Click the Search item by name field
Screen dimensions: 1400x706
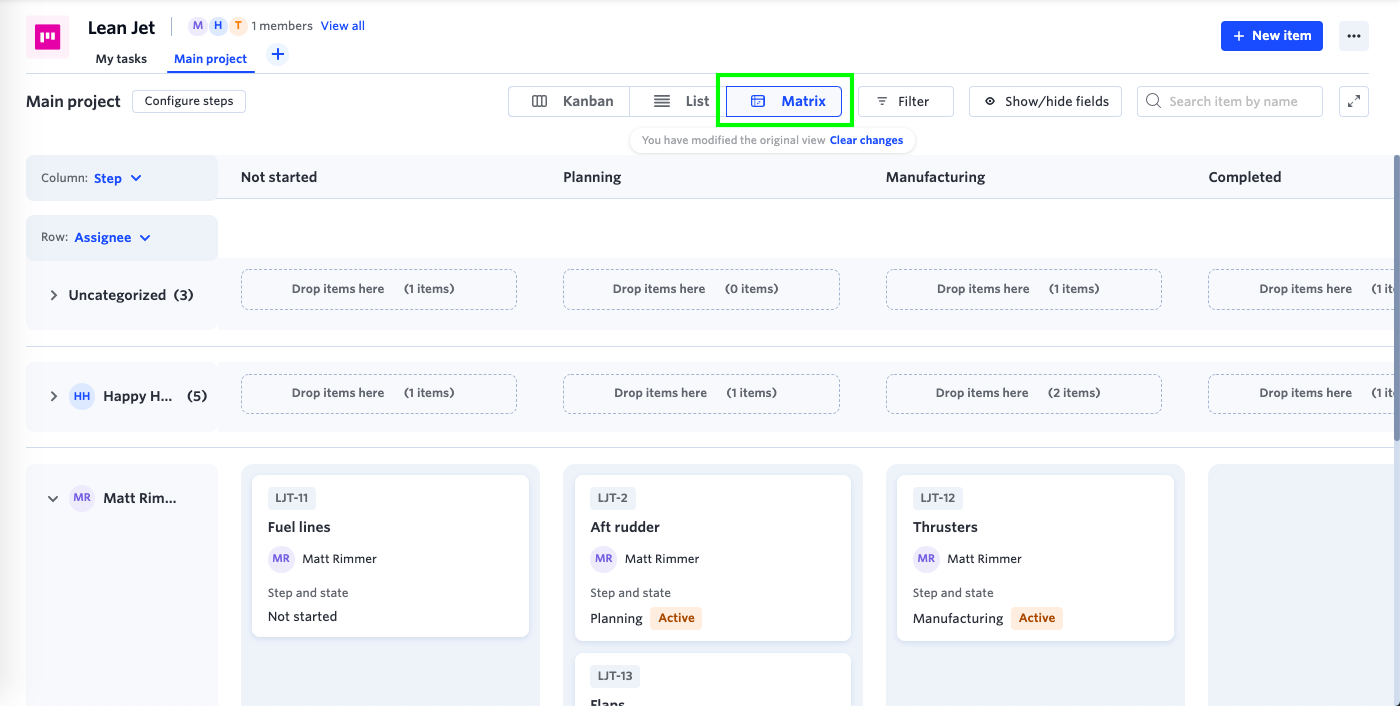pos(1233,101)
